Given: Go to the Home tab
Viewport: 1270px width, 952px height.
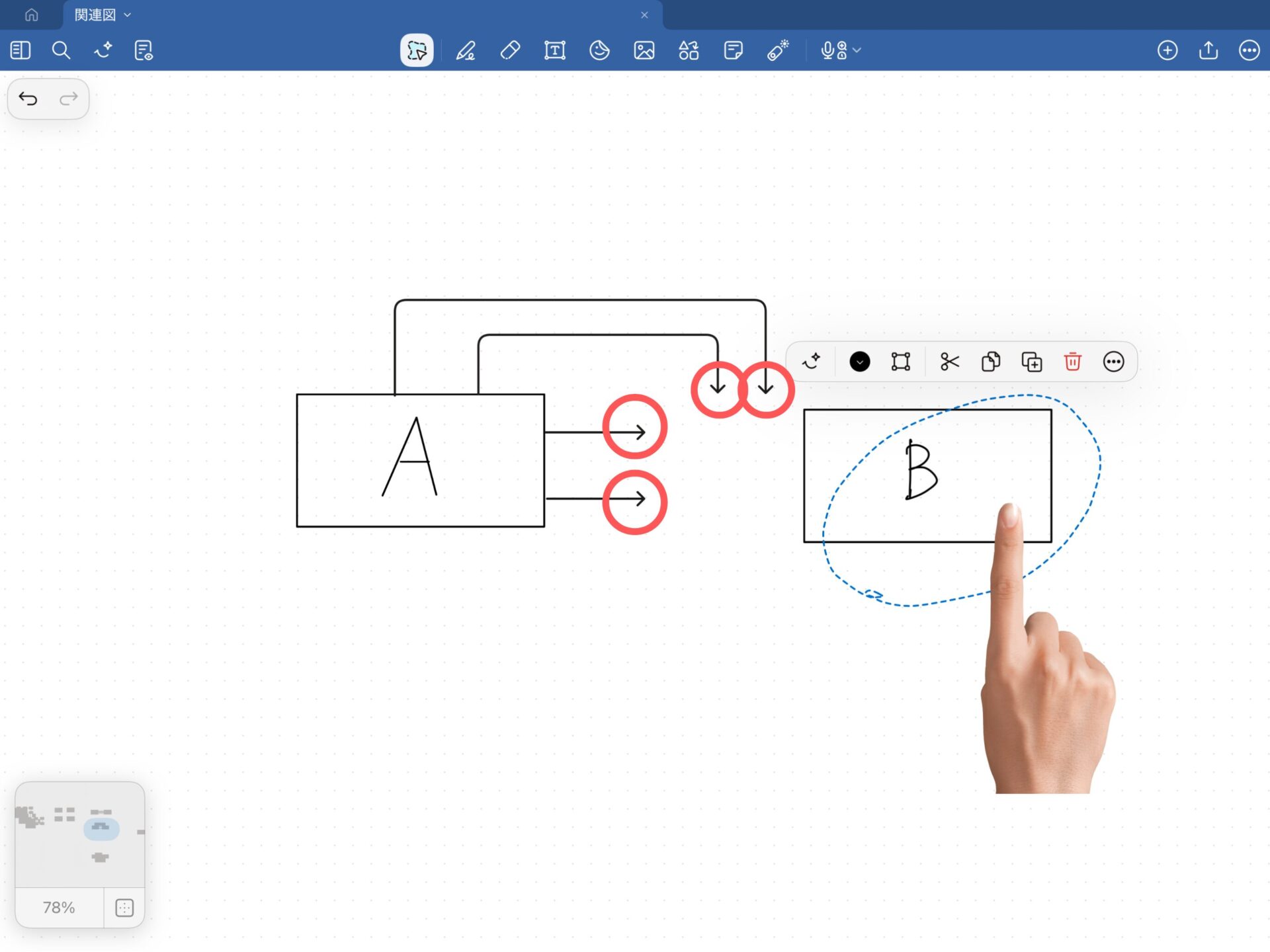Looking at the screenshot, I should (31, 15).
